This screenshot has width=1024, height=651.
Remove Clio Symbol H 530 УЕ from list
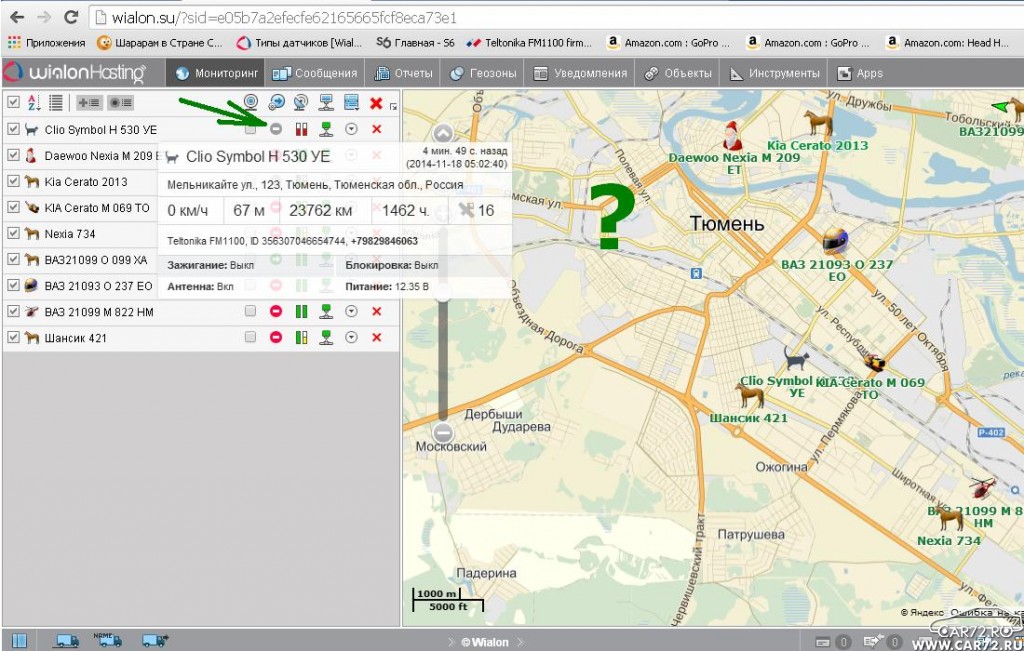pyautogui.click(x=377, y=129)
